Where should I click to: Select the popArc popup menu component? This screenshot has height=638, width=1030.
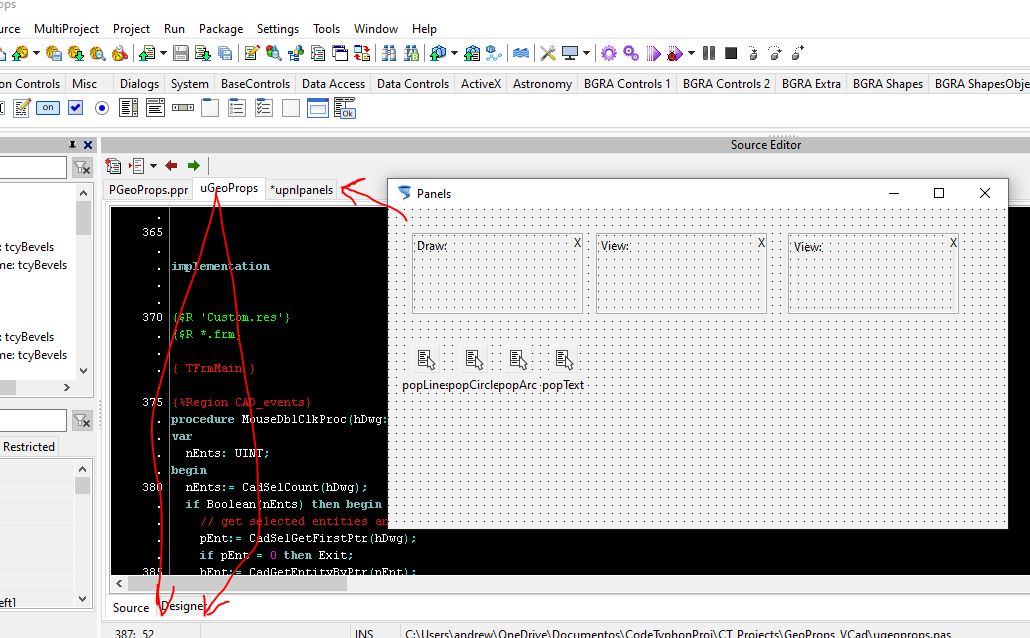pyautogui.click(x=518, y=359)
